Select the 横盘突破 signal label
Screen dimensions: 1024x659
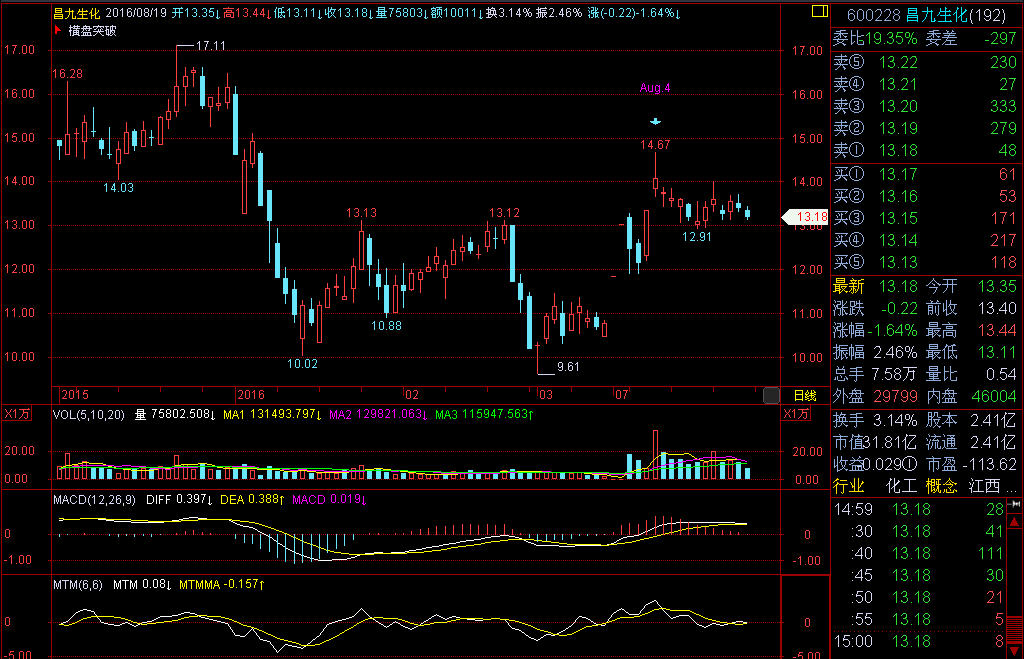coord(95,30)
